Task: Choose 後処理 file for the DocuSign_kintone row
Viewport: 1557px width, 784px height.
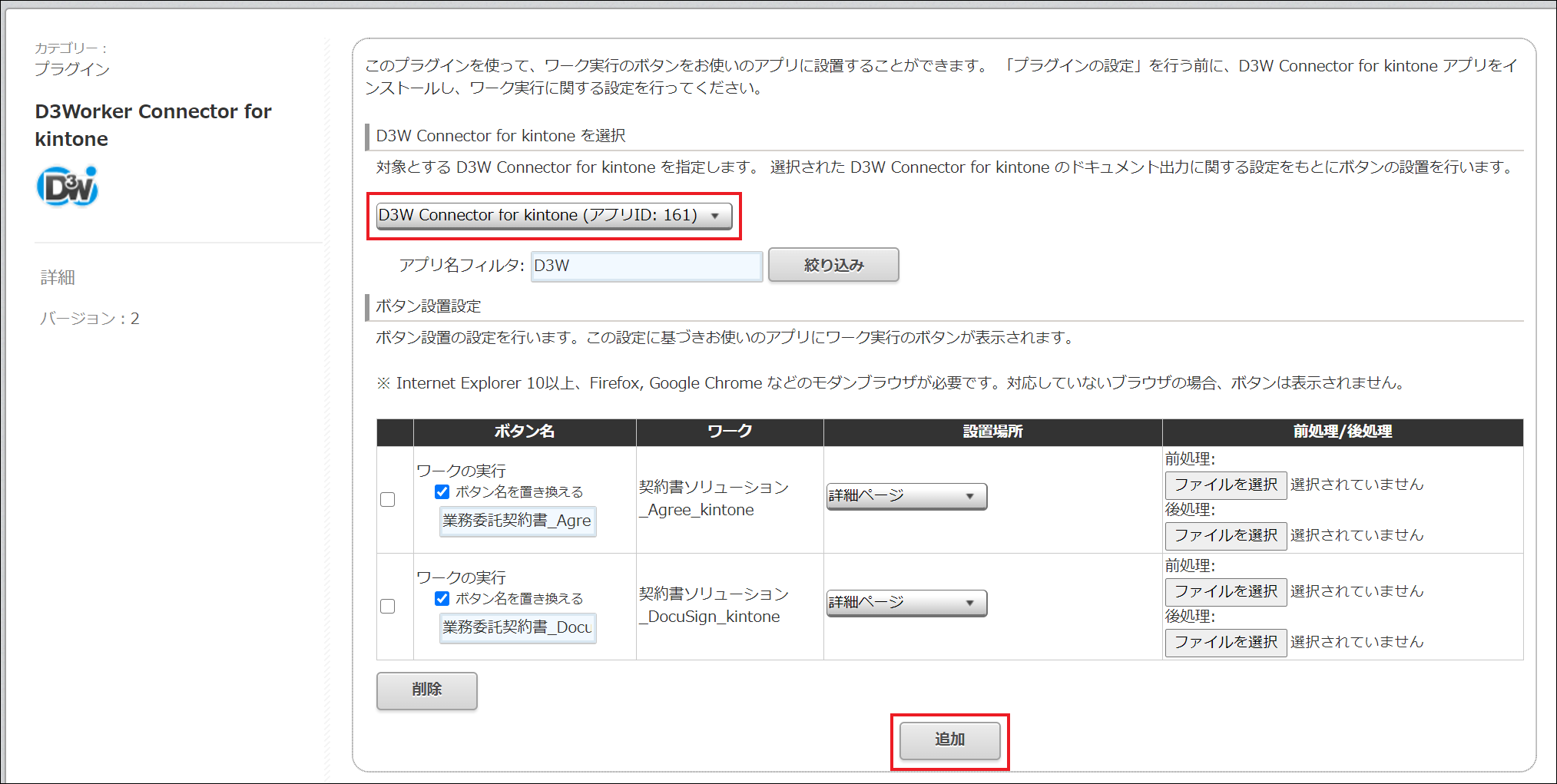Action: (x=1226, y=642)
